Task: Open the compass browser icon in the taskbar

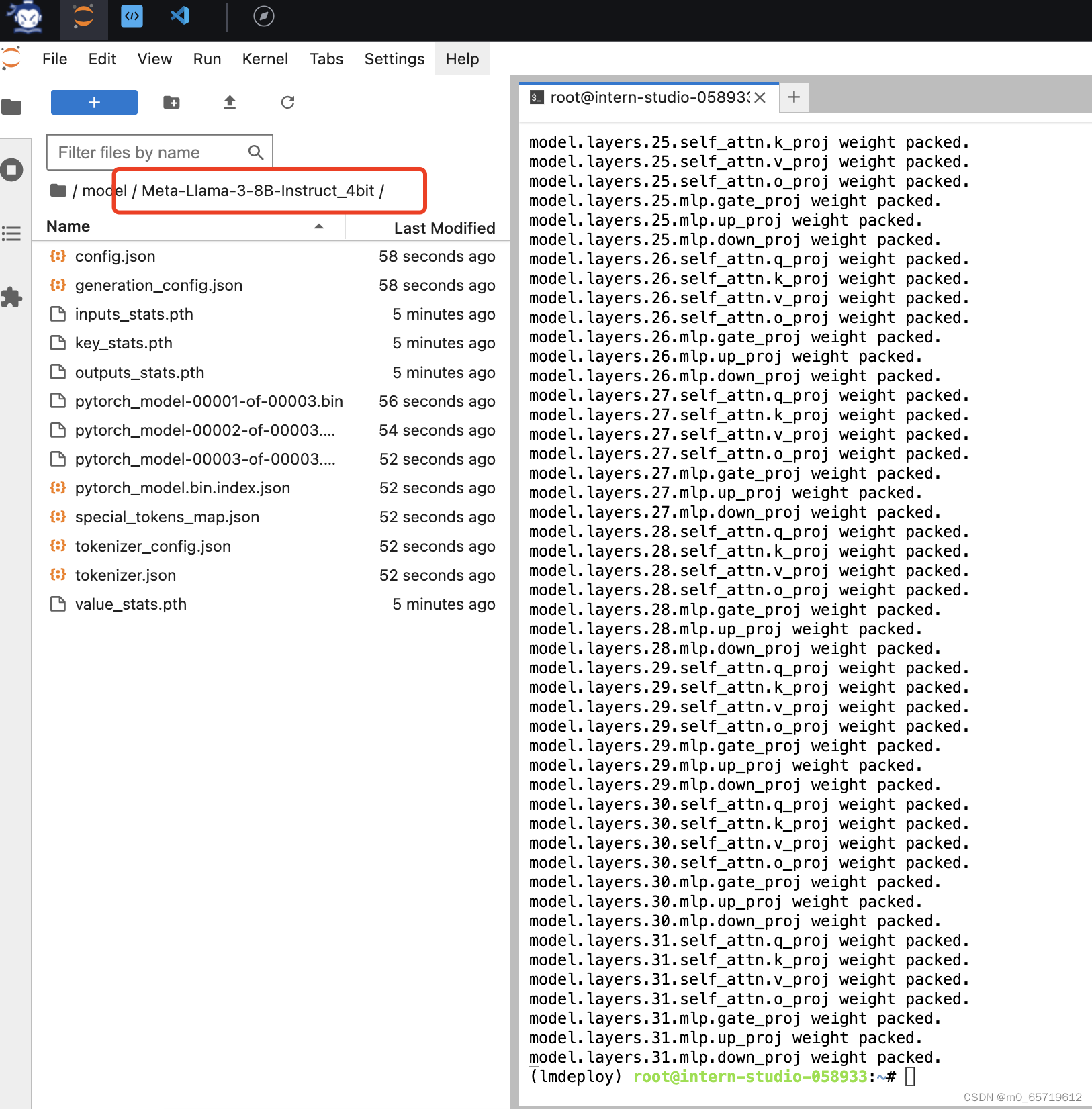Action: tap(263, 17)
